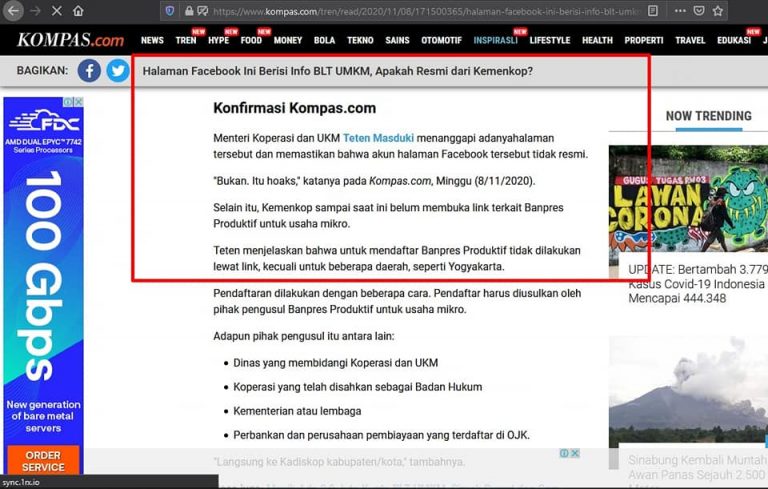Click the FDC logo in advertisement

pyautogui.click(x=44, y=120)
